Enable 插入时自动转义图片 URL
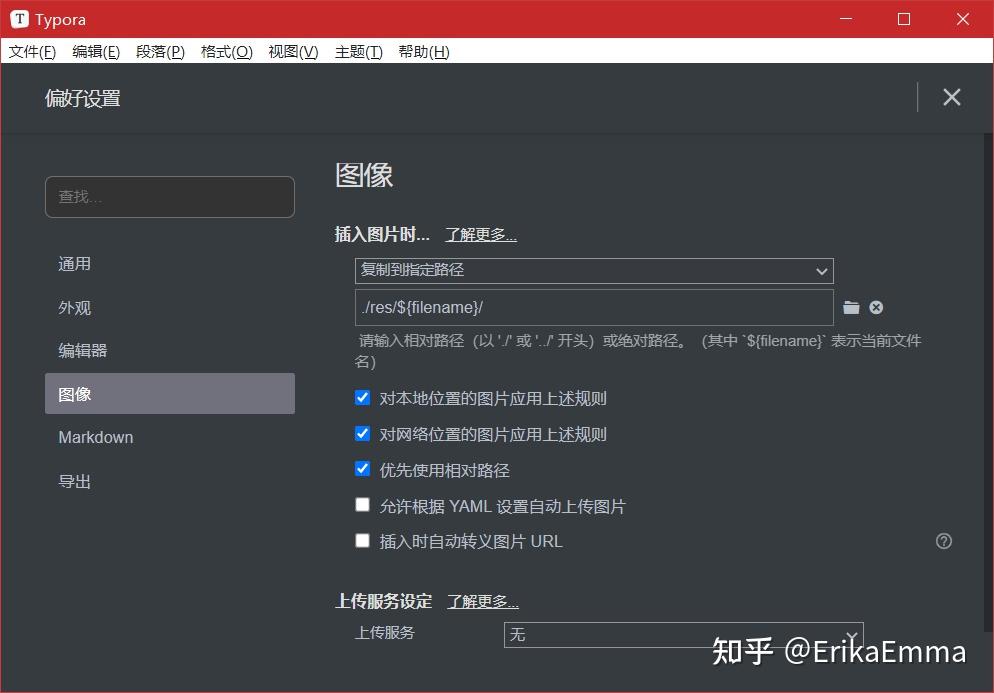Image resolution: width=994 pixels, height=693 pixels. point(362,541)
